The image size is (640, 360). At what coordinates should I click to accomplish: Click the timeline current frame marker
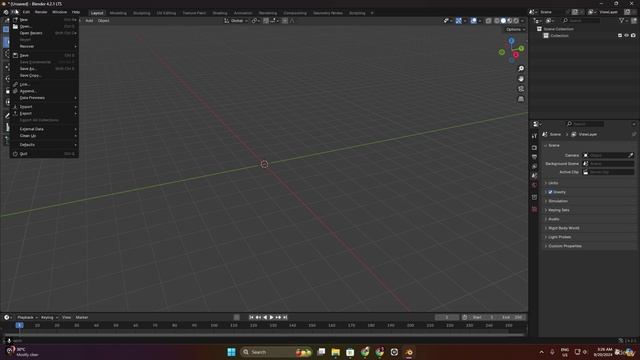(19, 325)
